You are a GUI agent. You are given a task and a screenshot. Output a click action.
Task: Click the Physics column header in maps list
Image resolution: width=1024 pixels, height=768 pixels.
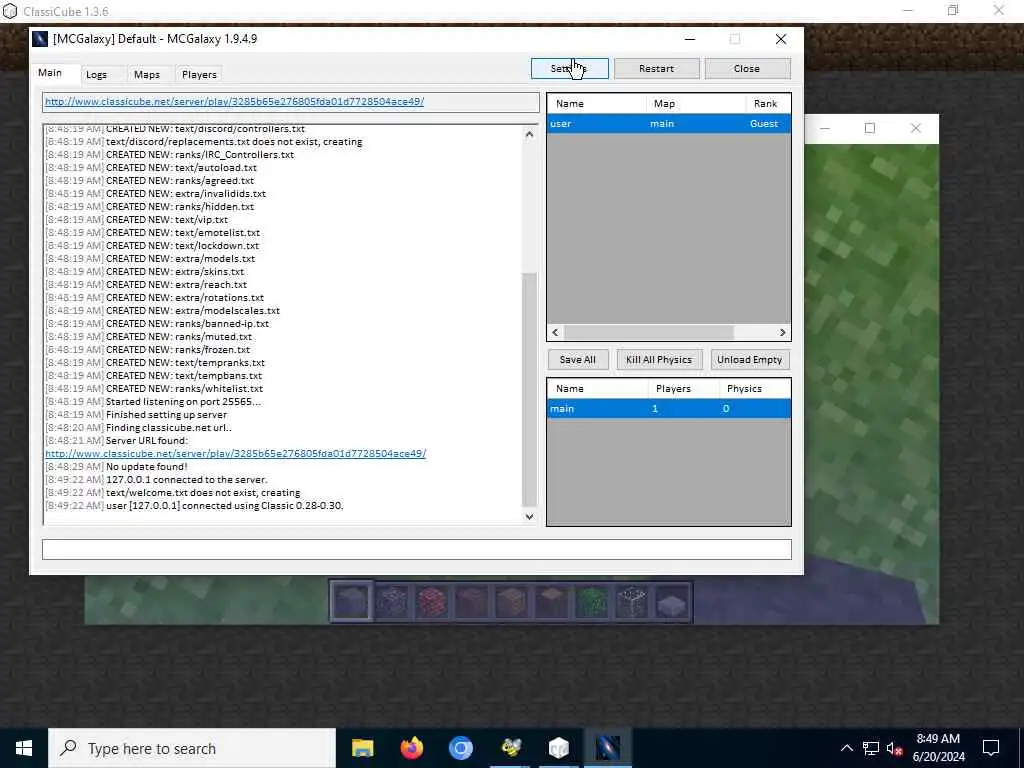coord(754,389)
